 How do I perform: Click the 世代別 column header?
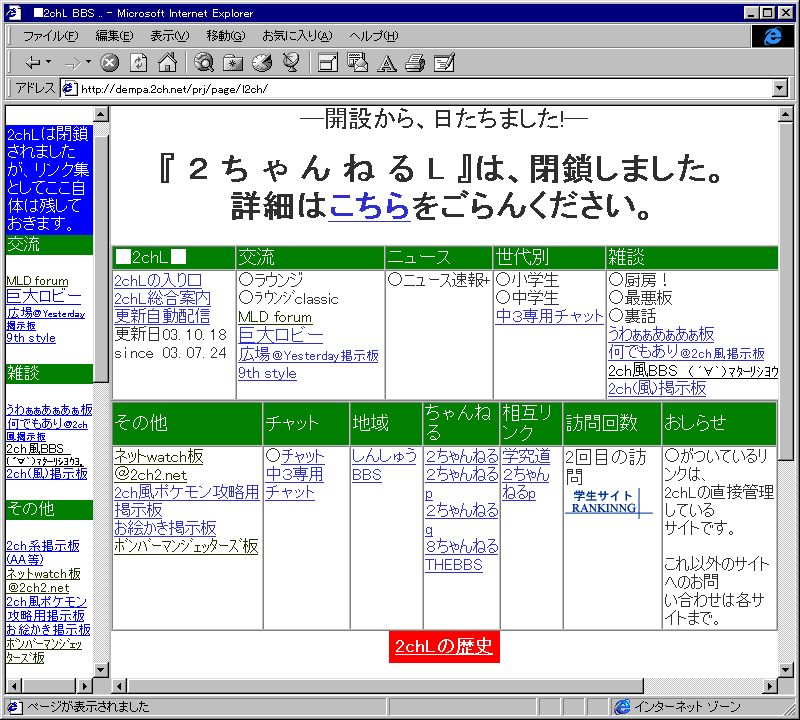point(549,258)
